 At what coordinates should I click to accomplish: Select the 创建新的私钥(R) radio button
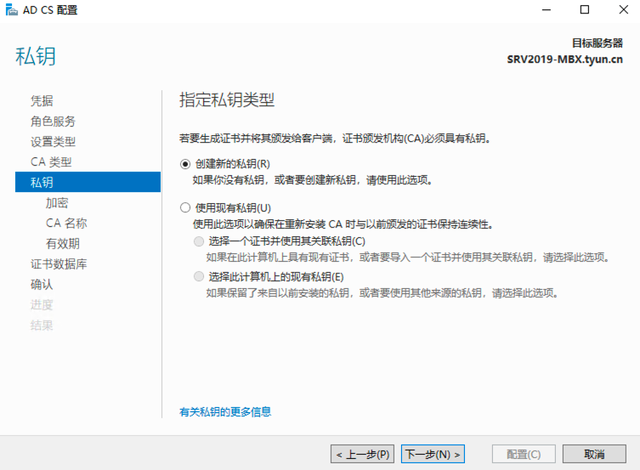(x=185, y=164)
